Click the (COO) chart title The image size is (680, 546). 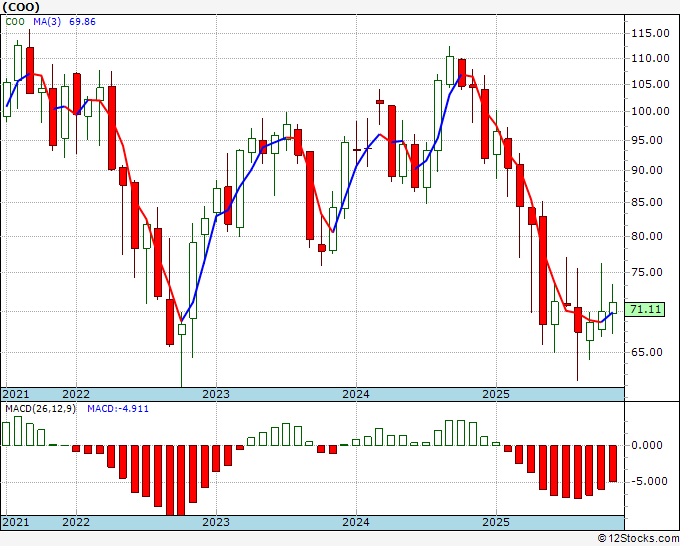click(x=21, y=7)
